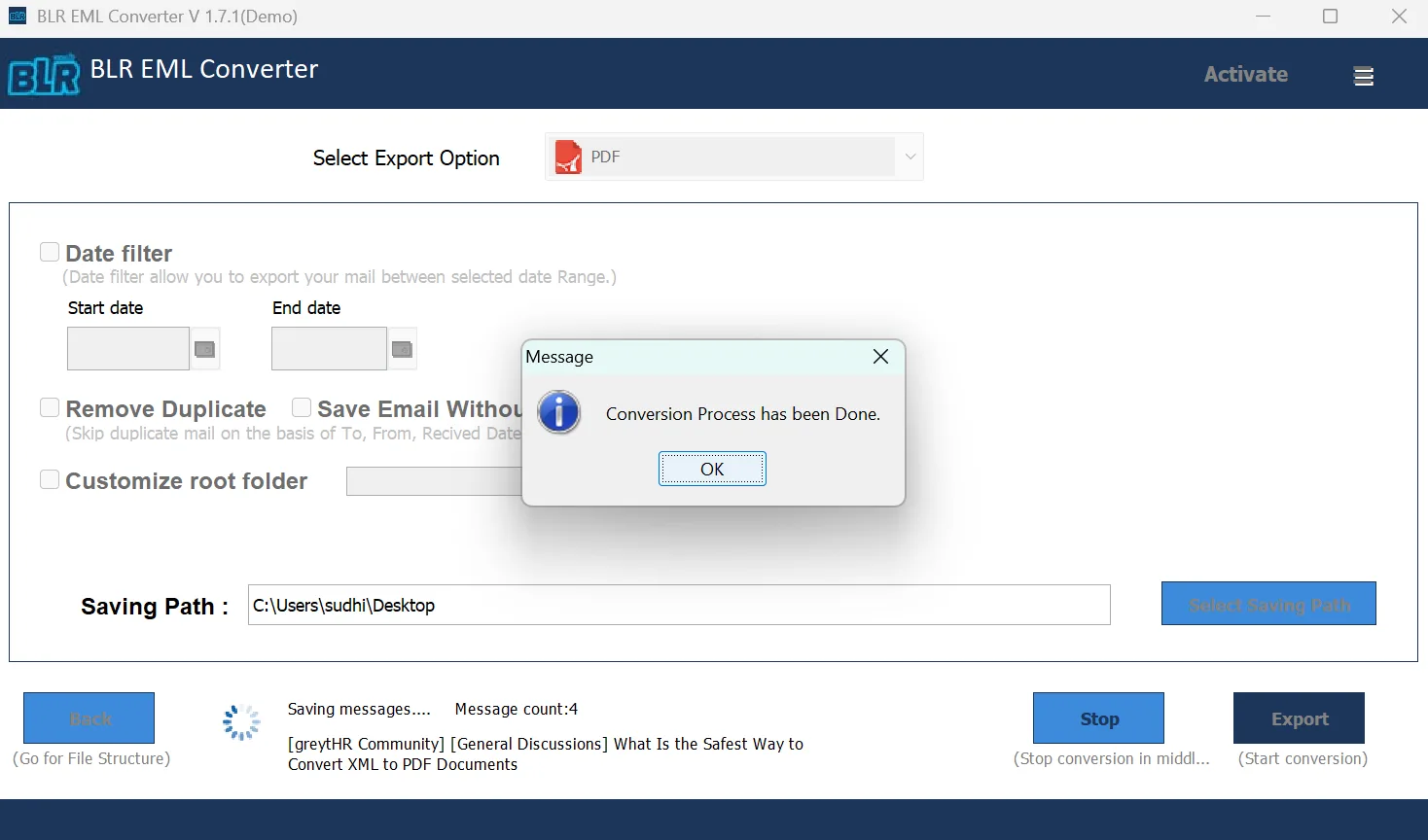
Task: Open the hamburger menu icon
Action: coord(1363,76)
